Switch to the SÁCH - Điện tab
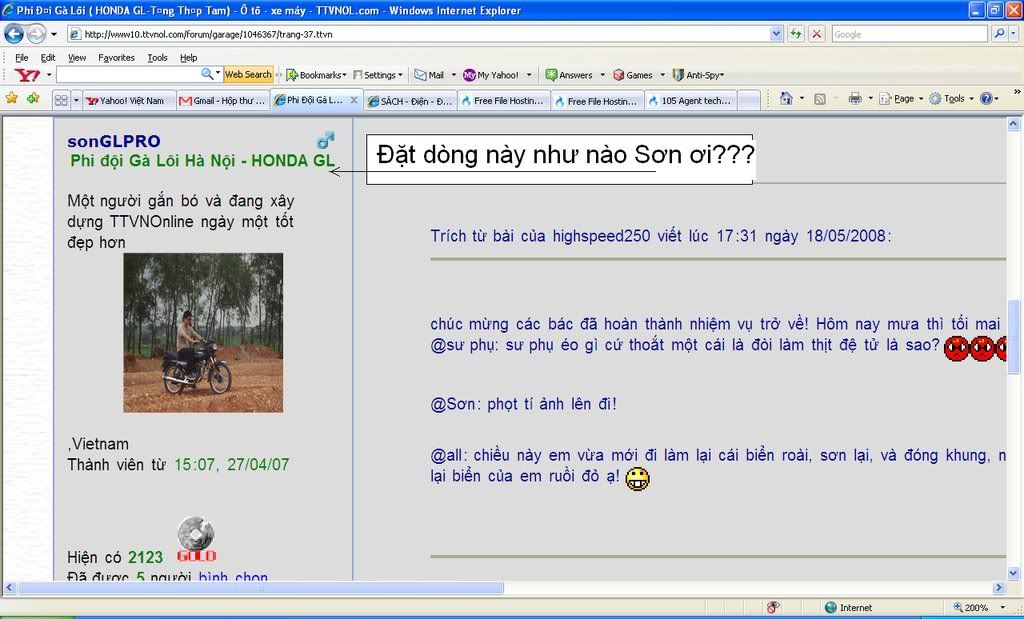The width and height of the screenshot is (1024, 619). tap(410, 101)
